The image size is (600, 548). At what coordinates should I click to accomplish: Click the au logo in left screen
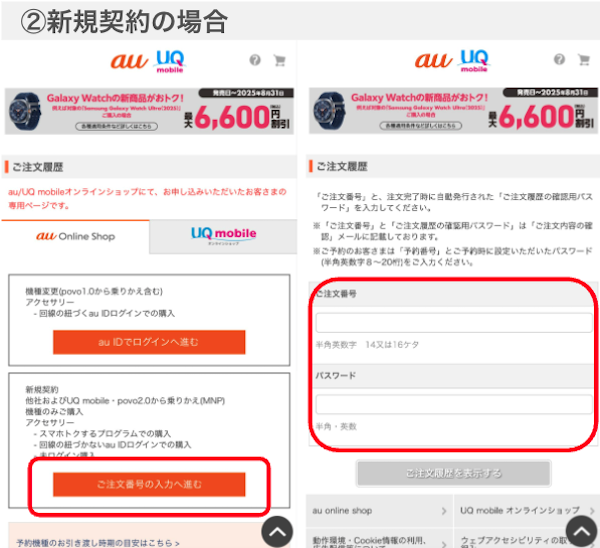[x=129, y=61]
